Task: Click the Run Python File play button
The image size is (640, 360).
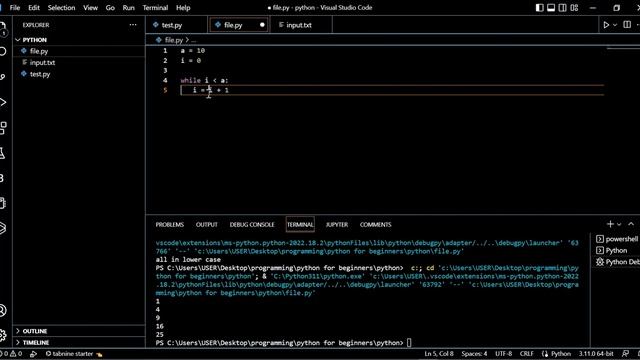Action: point(606,25)
